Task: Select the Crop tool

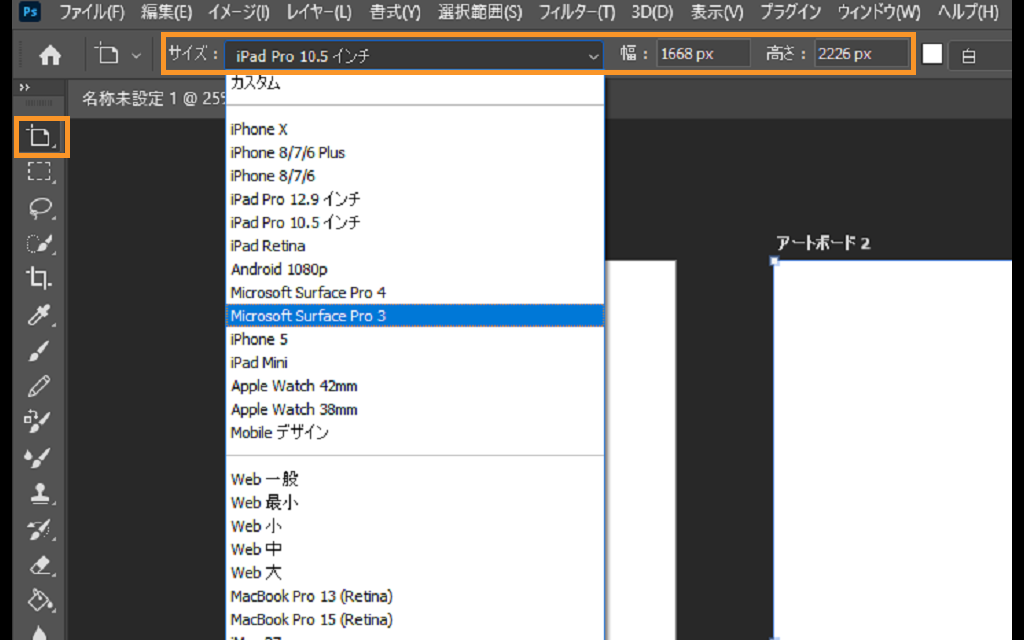Action: [x=40, y=278]
